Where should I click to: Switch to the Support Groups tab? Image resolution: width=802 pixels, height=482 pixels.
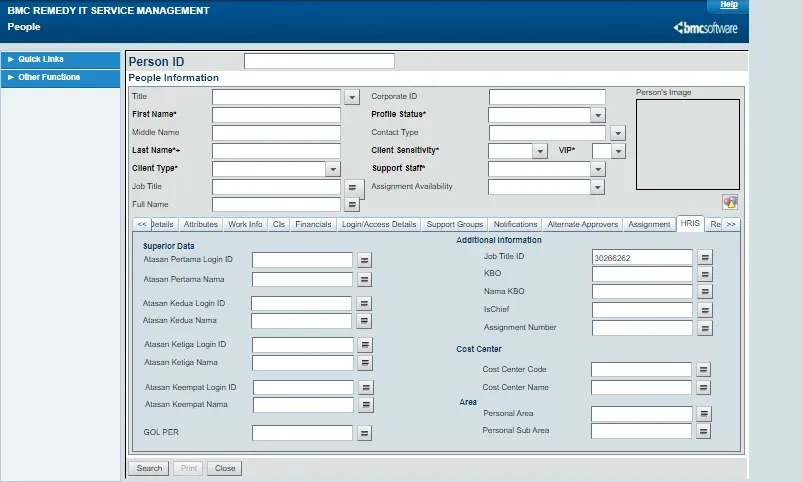click(x=455, y=224)
